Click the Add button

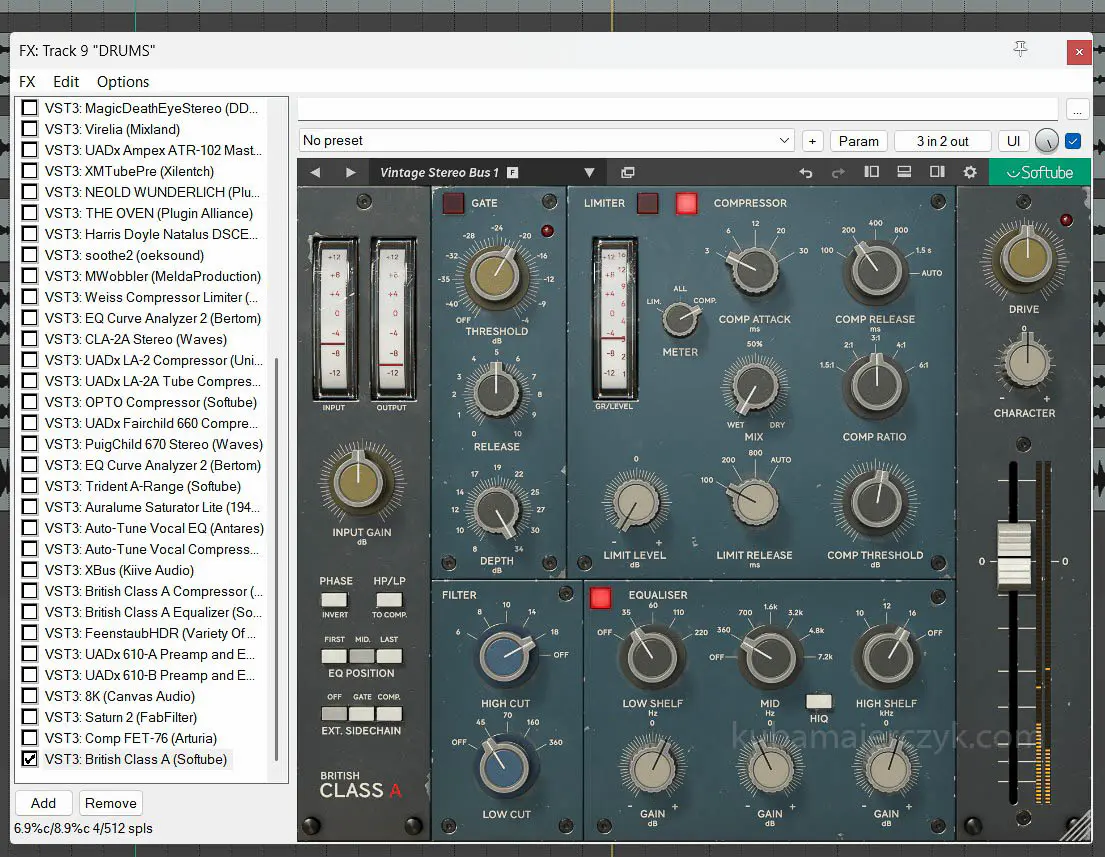(x=43, y=803)
